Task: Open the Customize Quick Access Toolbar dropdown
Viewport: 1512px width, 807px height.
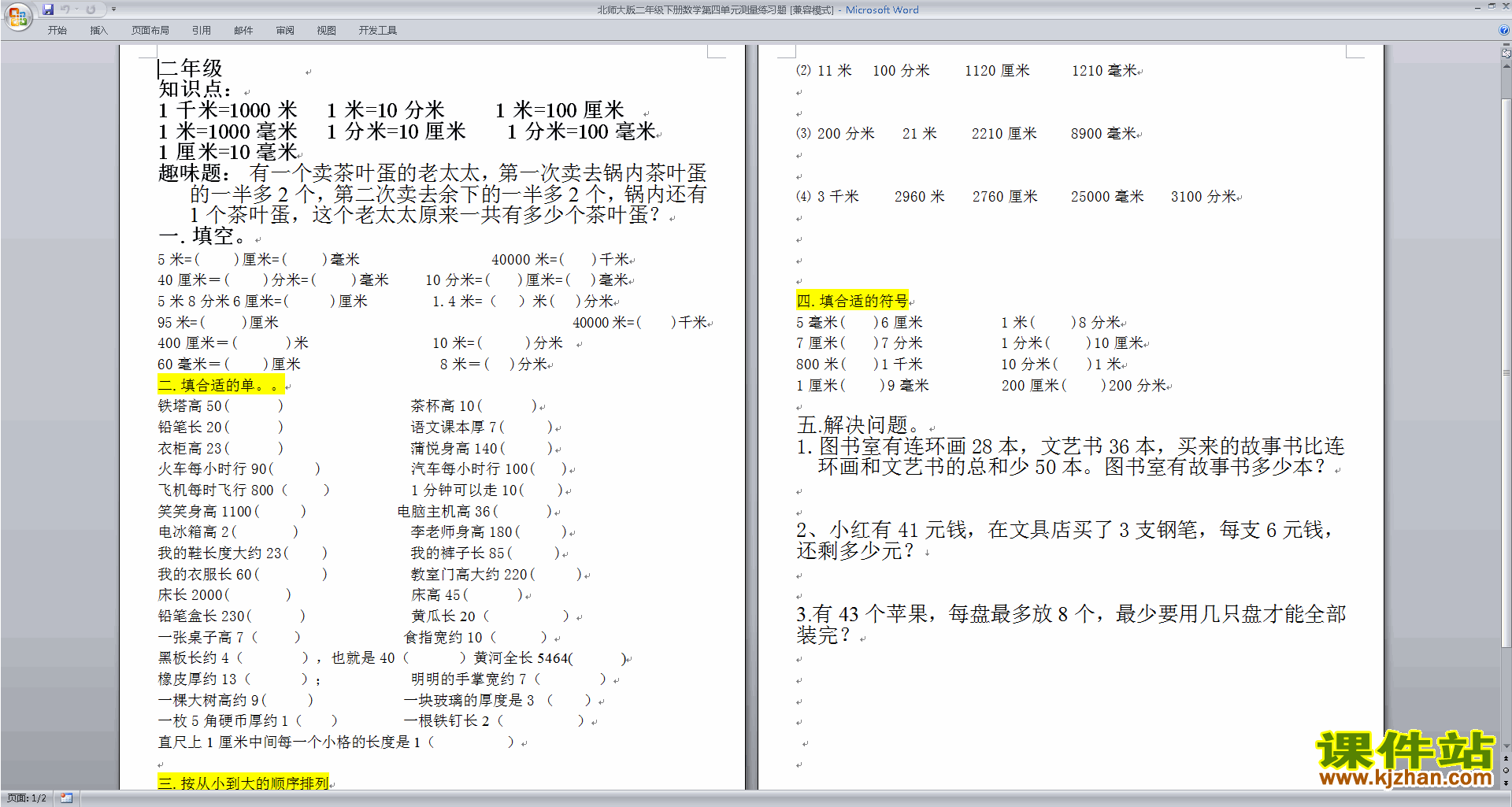Action: click(113, 9)
